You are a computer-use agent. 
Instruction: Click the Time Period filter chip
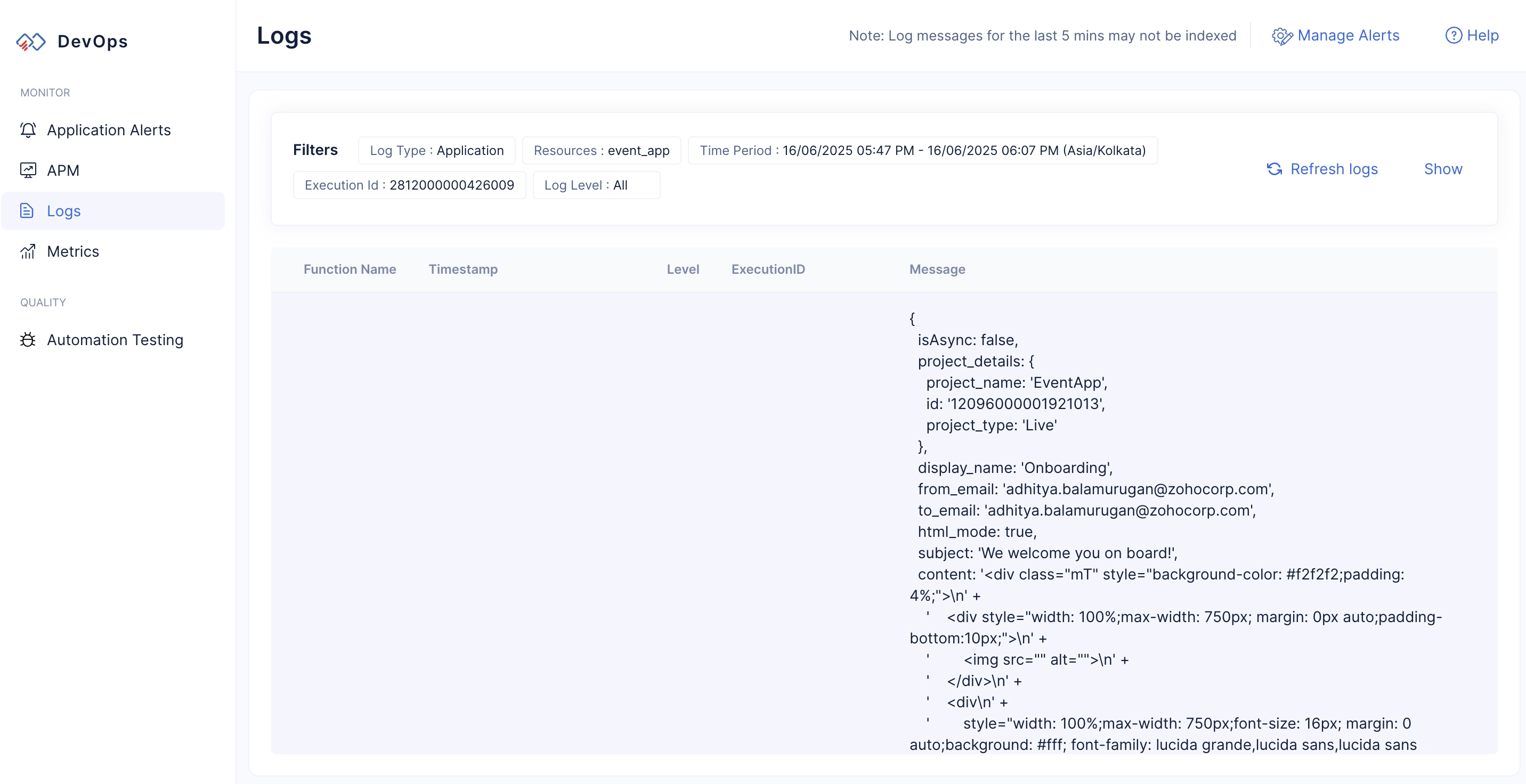coord(922,150)
